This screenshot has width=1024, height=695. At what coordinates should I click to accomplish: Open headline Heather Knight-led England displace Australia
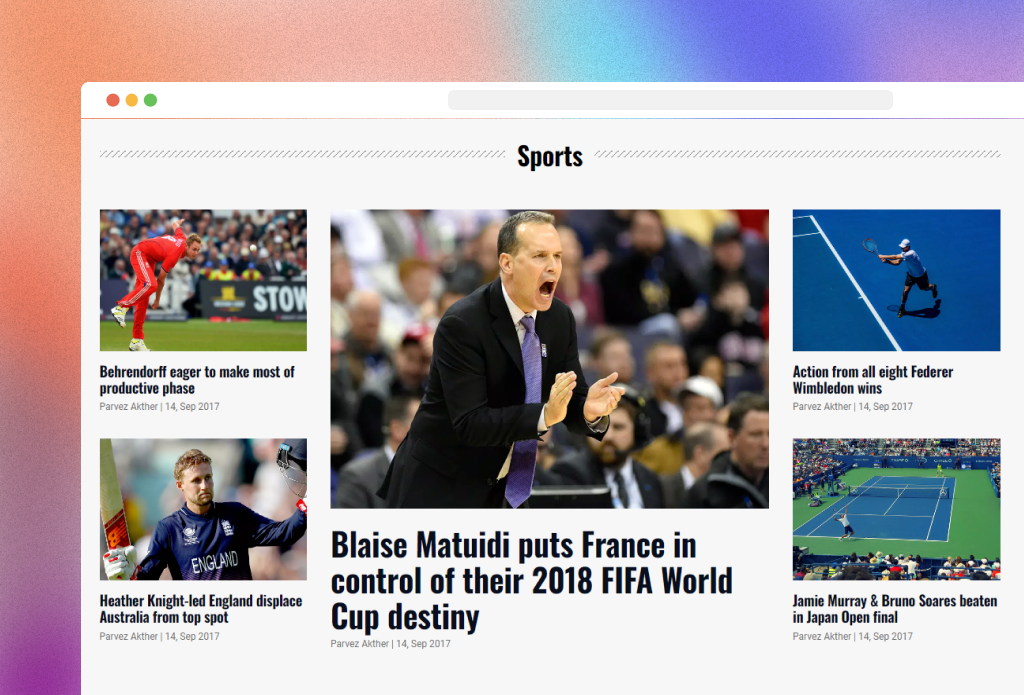pyautogui.click(x=201, y=609)
